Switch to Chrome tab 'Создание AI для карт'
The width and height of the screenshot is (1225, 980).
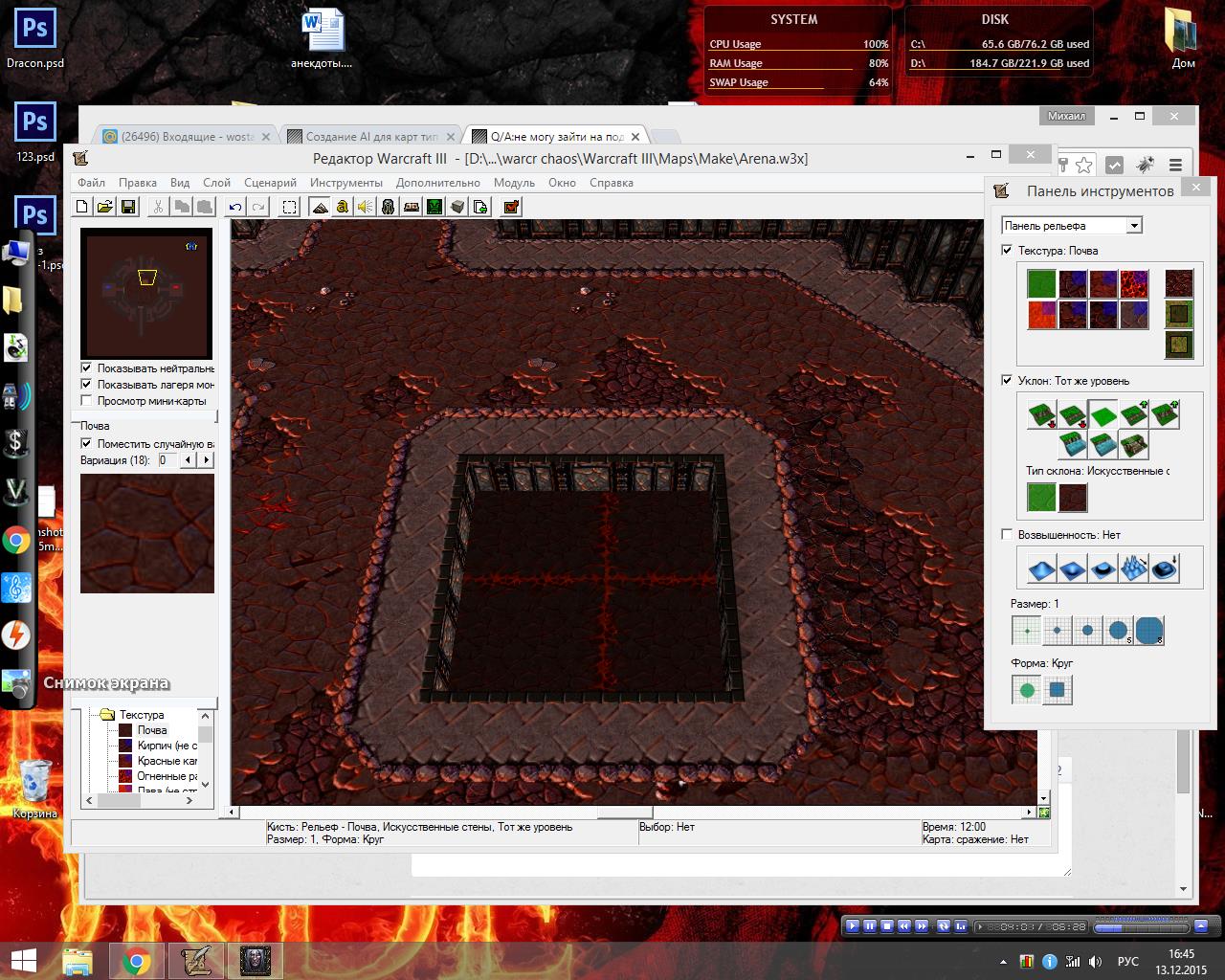[371, 137]
